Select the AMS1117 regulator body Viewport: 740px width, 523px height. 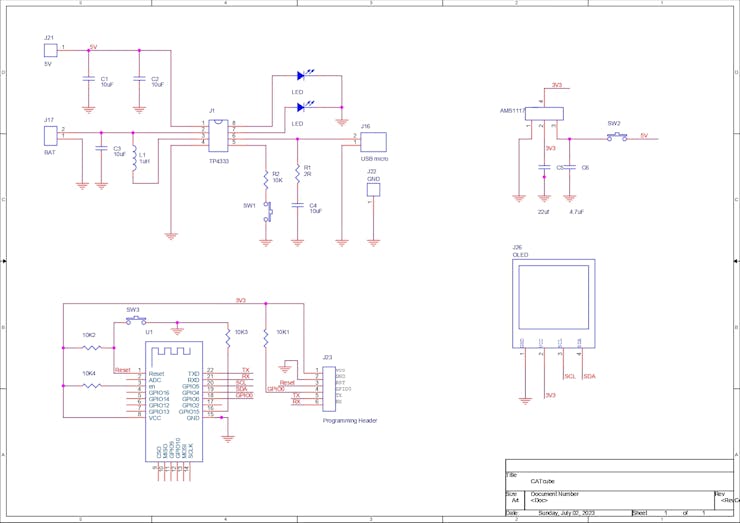point(544,114)
